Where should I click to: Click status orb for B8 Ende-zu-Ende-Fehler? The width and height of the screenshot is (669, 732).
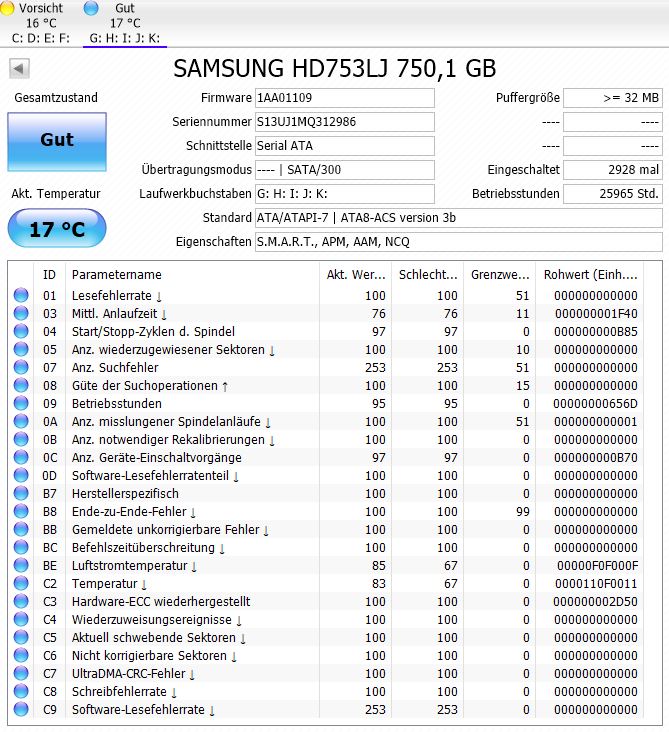pyautogui.click(x=21, y=511)
